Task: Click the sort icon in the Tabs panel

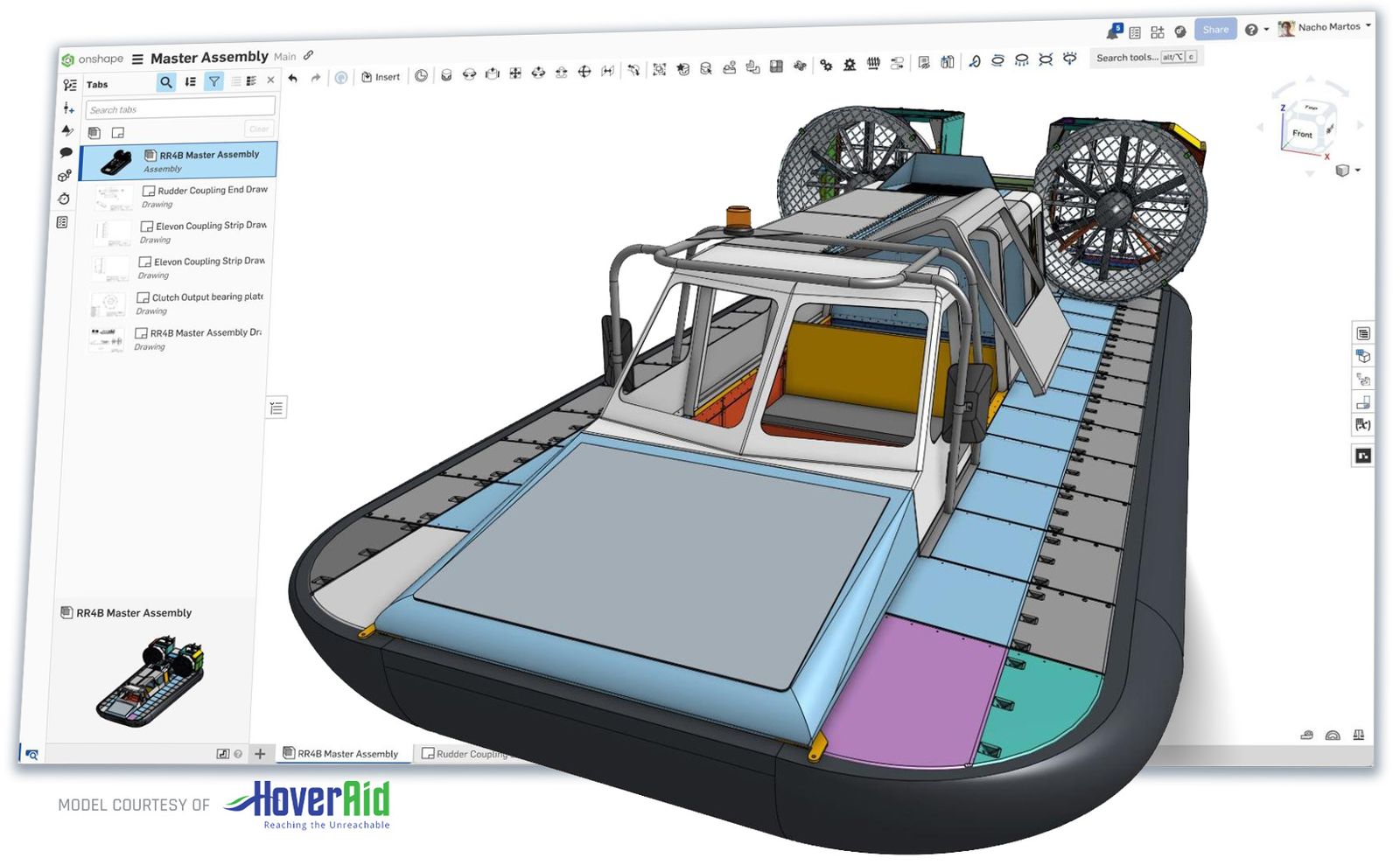Action: [x=191, y=83]
